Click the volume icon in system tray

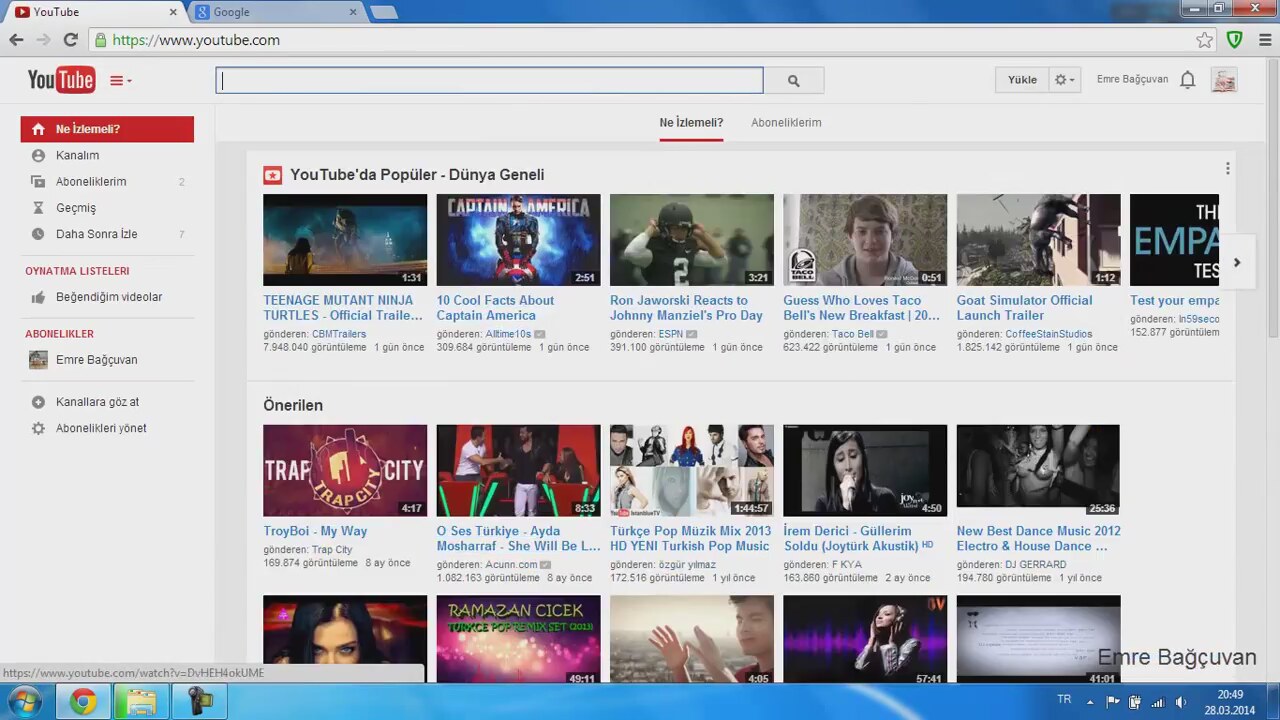tap(1181, 702)
